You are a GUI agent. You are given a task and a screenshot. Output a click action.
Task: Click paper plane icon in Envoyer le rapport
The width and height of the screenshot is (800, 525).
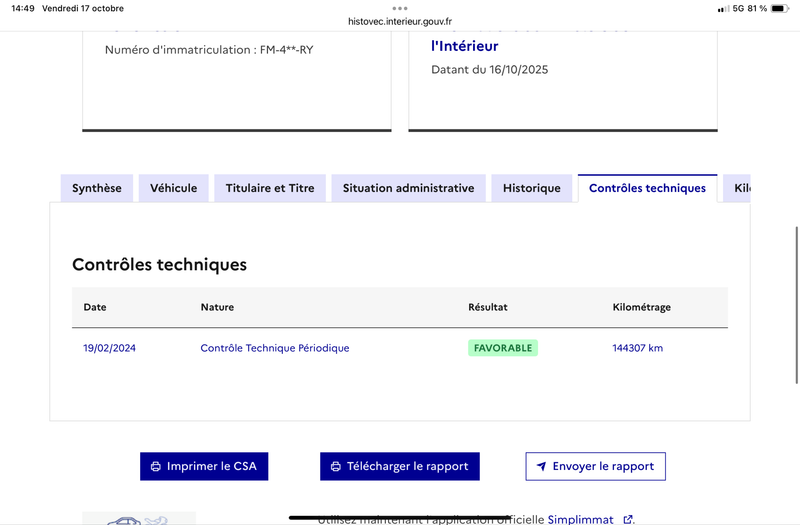(541, 467)
